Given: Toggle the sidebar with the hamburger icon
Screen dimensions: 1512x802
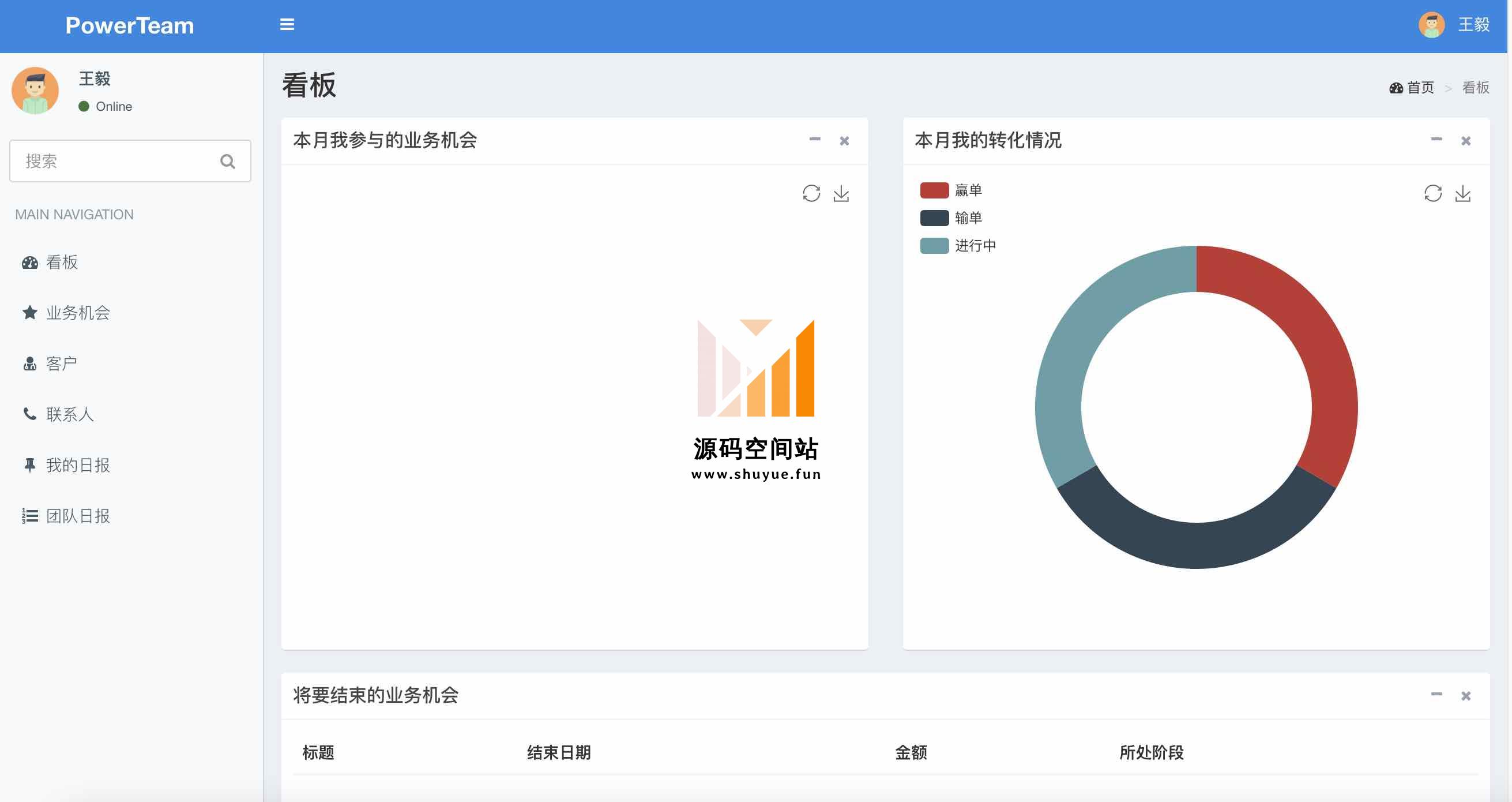Looking at the screenshot, I should point(287,25).
